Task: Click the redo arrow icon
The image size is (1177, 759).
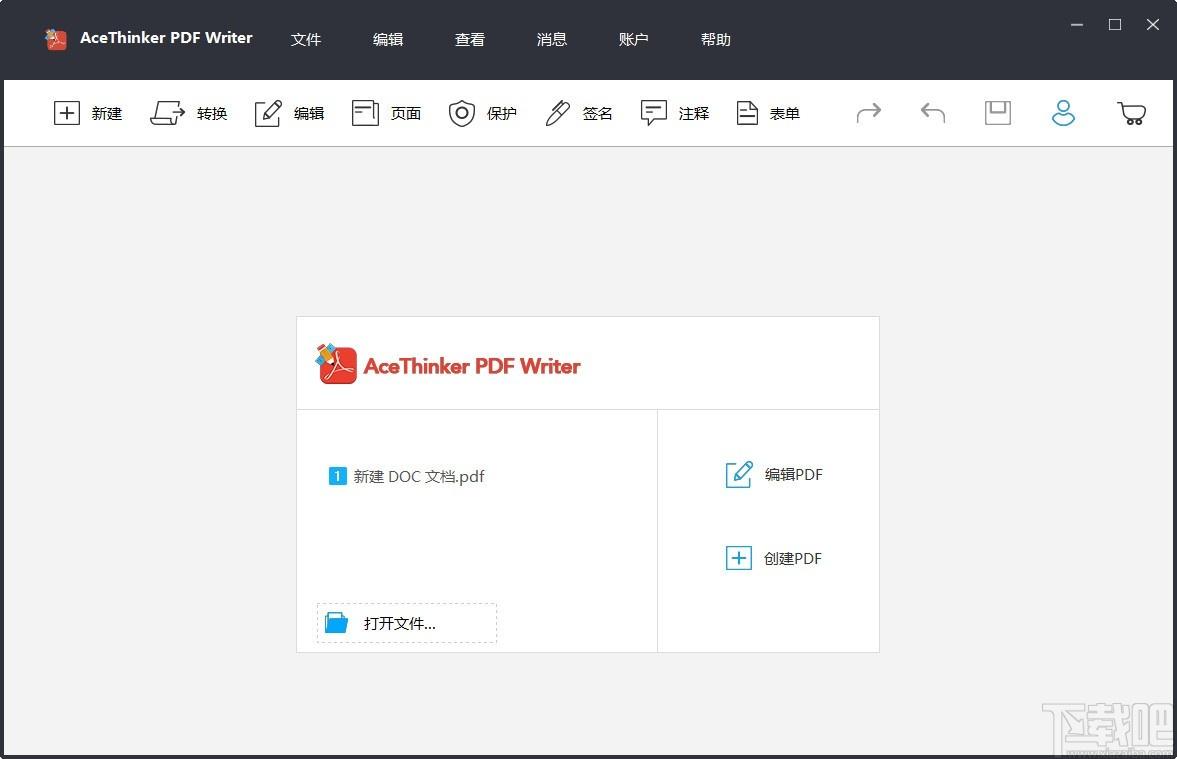Action: coord(869,113)
